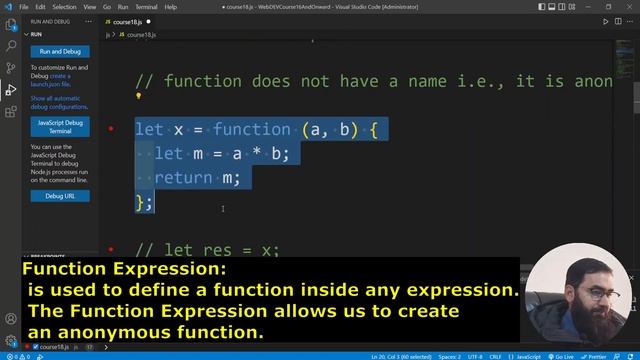The image size is (640, 360).
Task: Open the Extensions view icon
Action: [x=11, y=111]
